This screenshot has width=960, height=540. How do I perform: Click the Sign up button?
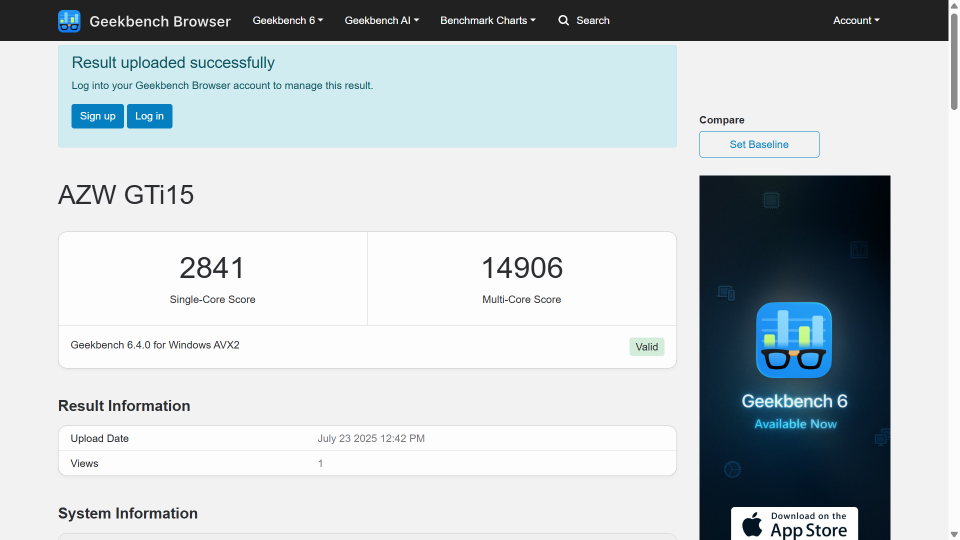click(97, 116)
